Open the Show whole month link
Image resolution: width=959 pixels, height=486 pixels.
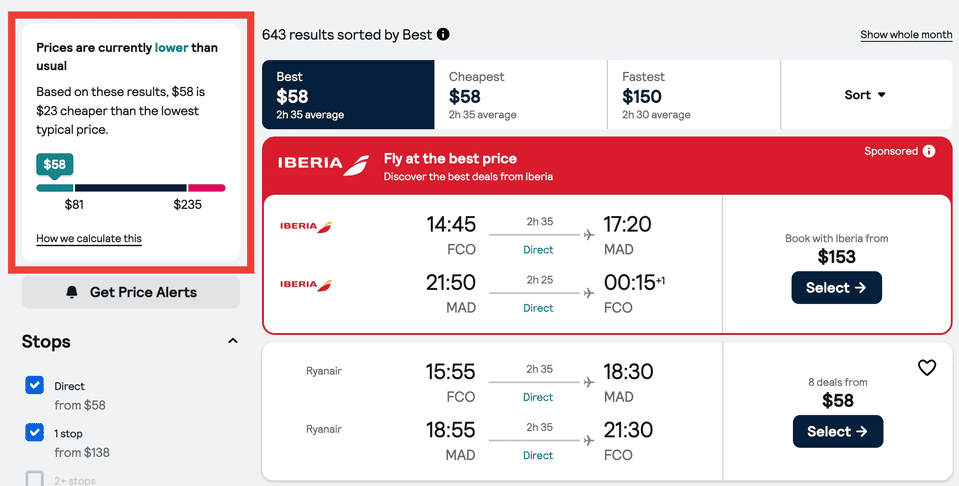pyautogui.click(x=906, y=35)
